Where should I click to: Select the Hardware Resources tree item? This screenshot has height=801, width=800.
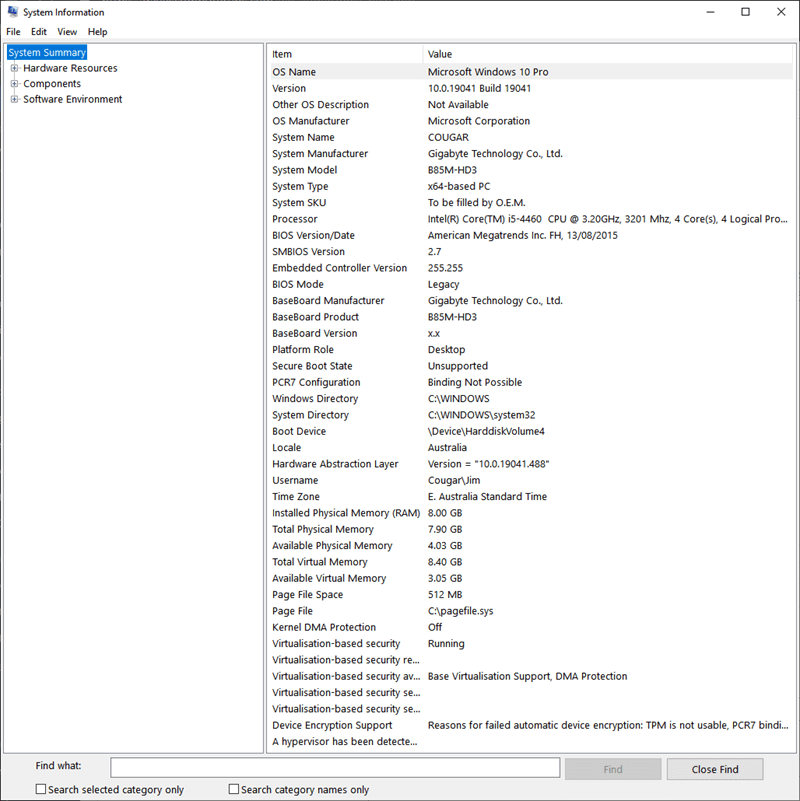click(x=70, y=68)
